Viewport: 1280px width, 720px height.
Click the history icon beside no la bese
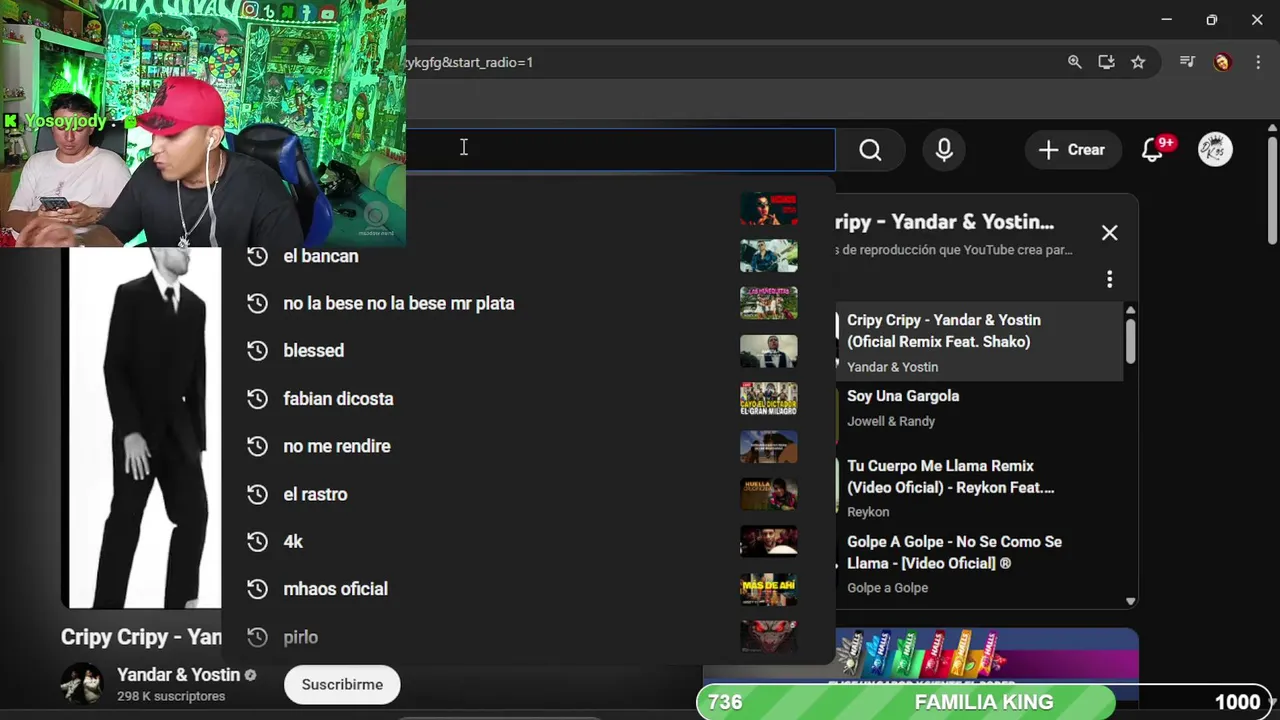(x=257, y=303)
